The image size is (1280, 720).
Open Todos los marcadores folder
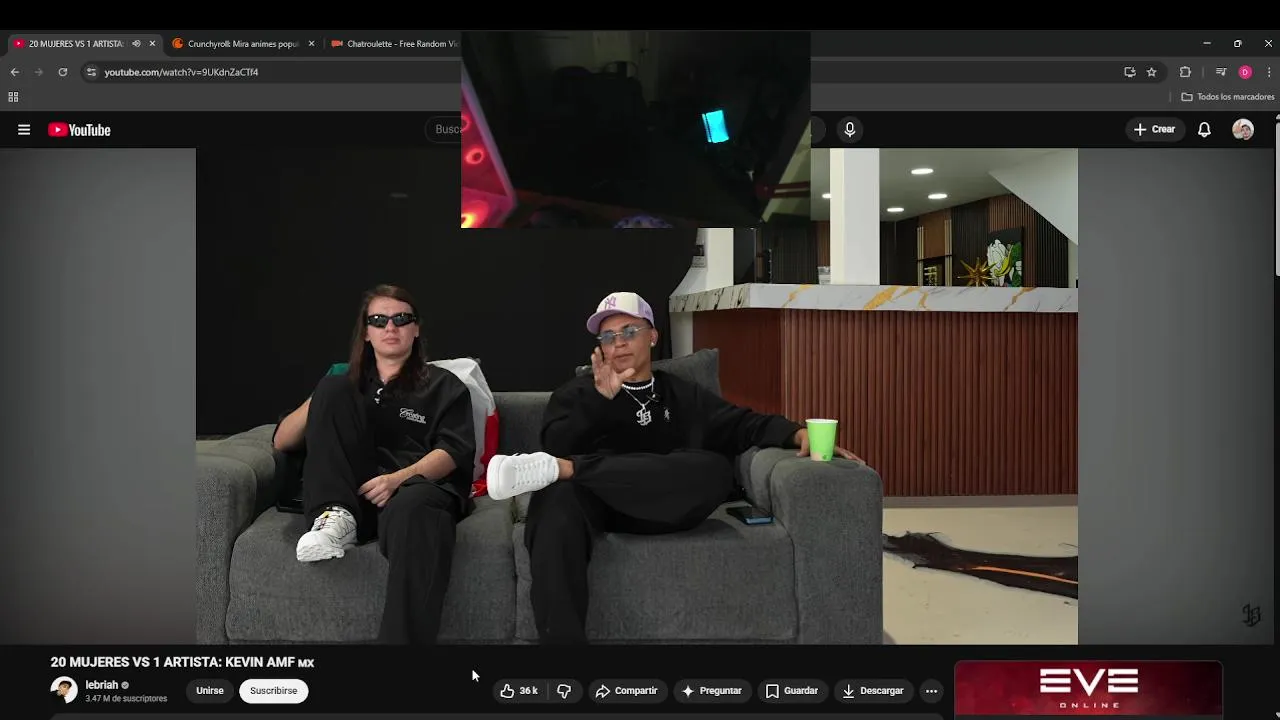coord(1227,97)
